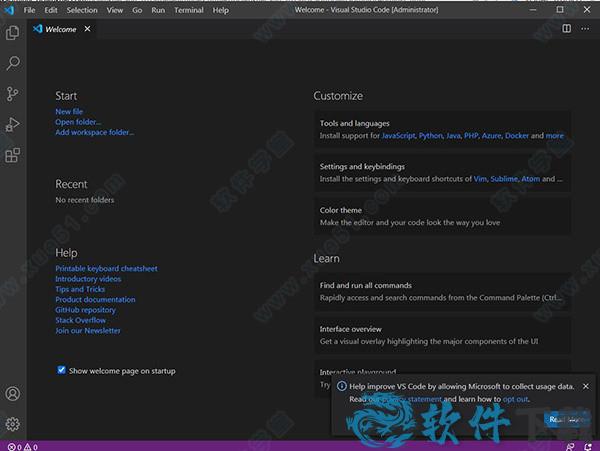Install Atom keyboard shortcuts
600x451 pixels.
click(x=531, y=179)
